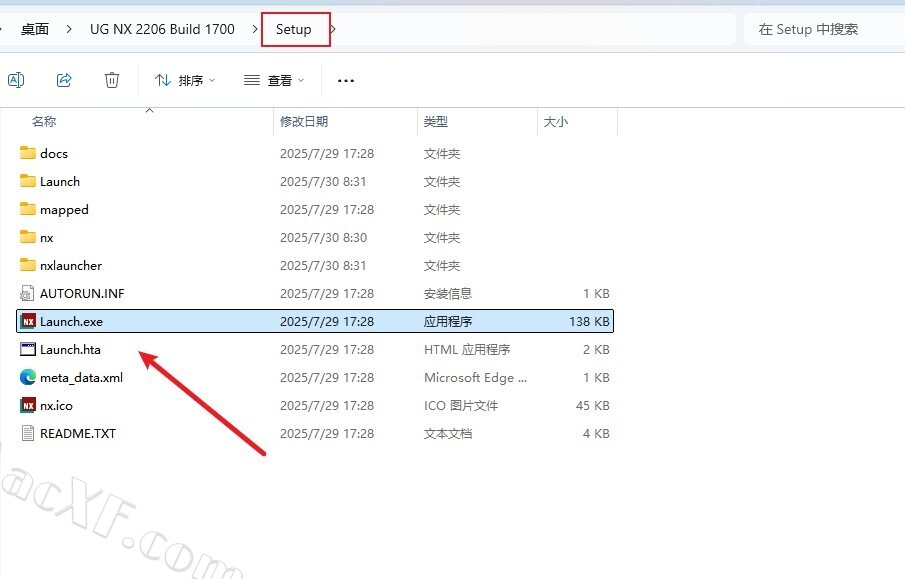Image resolution: width=905 pixels, height=579 pixels.
Task: Click the 应用程序 type of Launch.exe
Action: point(448,322)
